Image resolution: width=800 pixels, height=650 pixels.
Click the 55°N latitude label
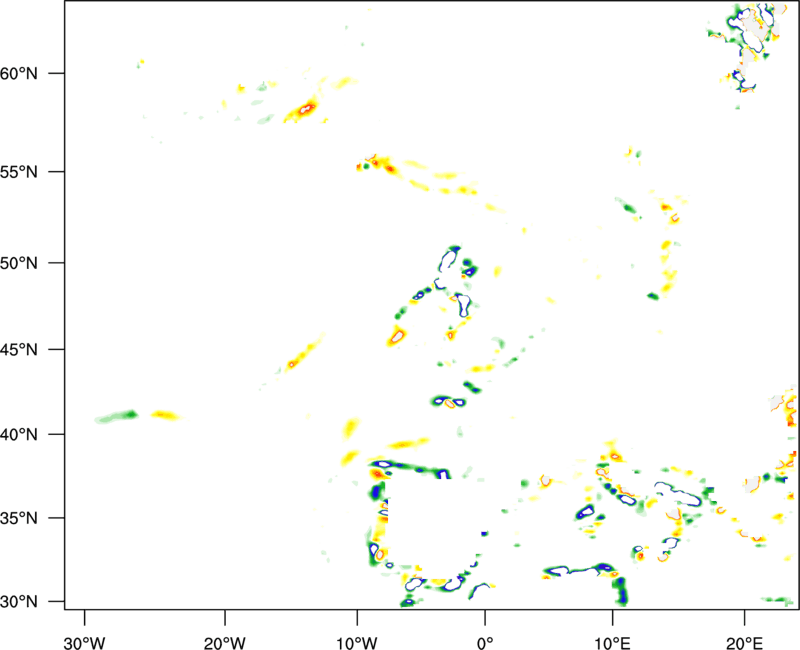pyautogui.click(x=19, y=172)
